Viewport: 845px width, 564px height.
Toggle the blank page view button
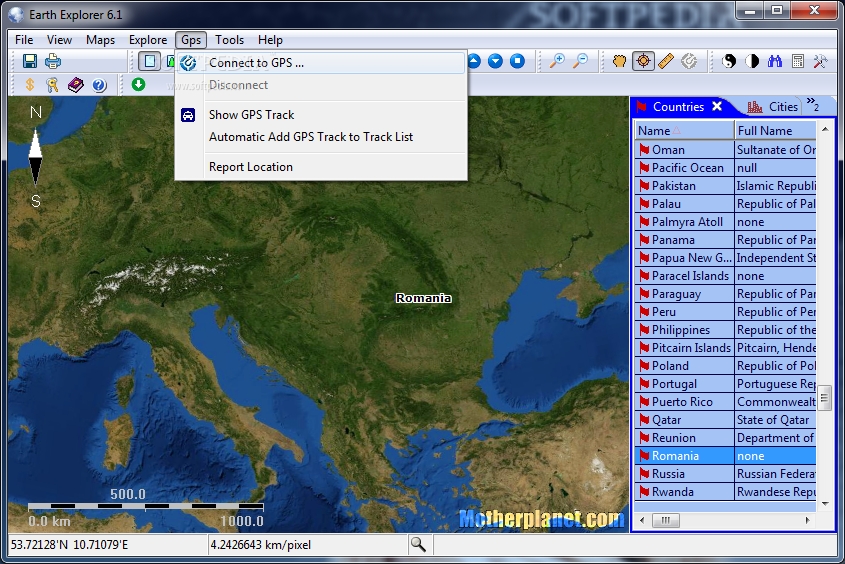(149, 61)
